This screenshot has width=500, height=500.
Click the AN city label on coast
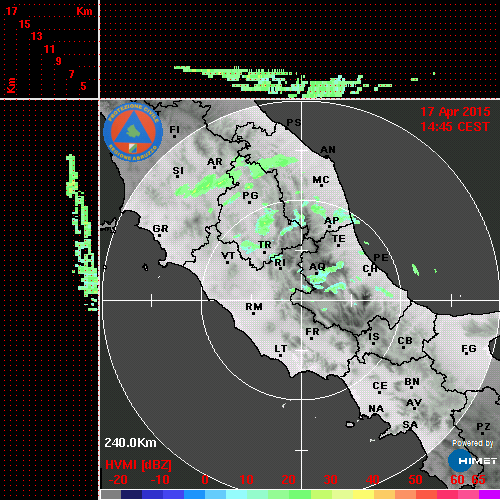point(328,150)
